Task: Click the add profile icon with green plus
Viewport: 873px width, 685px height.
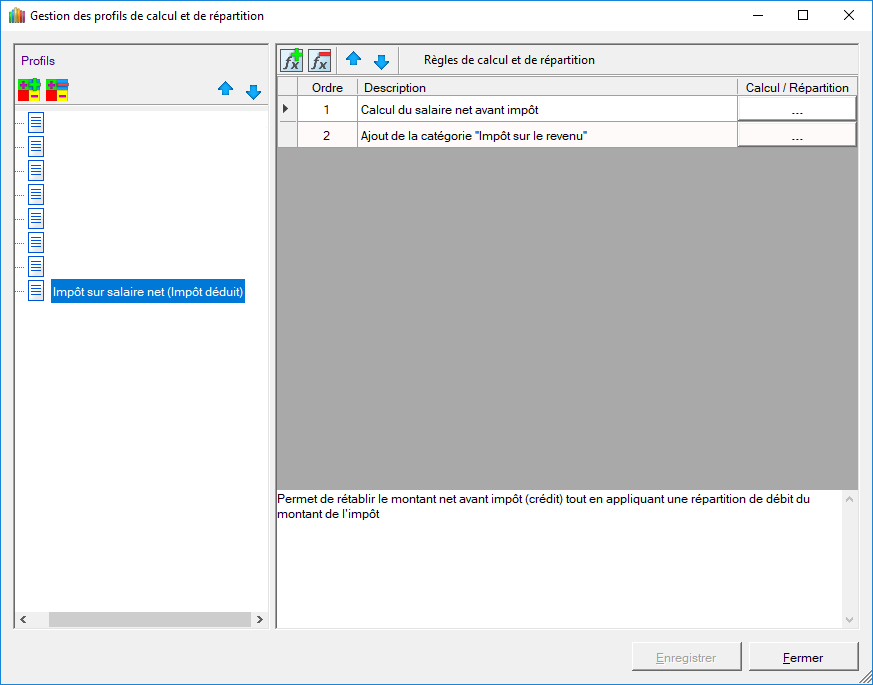Action: [x=29, y=90]
